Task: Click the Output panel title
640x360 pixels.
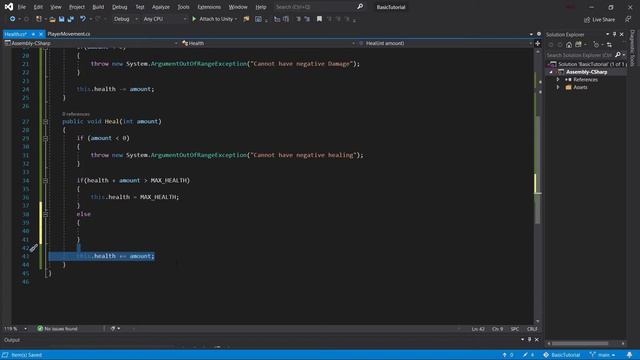Action: [x=12, y=340]
